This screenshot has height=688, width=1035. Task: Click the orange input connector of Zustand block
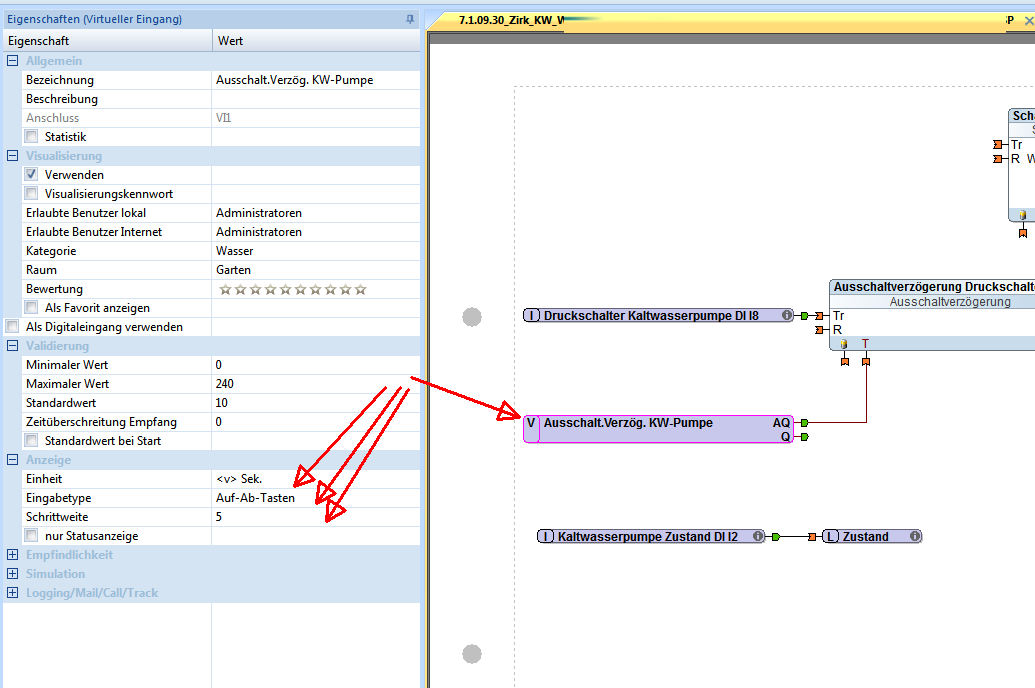[x=813, y=537]
